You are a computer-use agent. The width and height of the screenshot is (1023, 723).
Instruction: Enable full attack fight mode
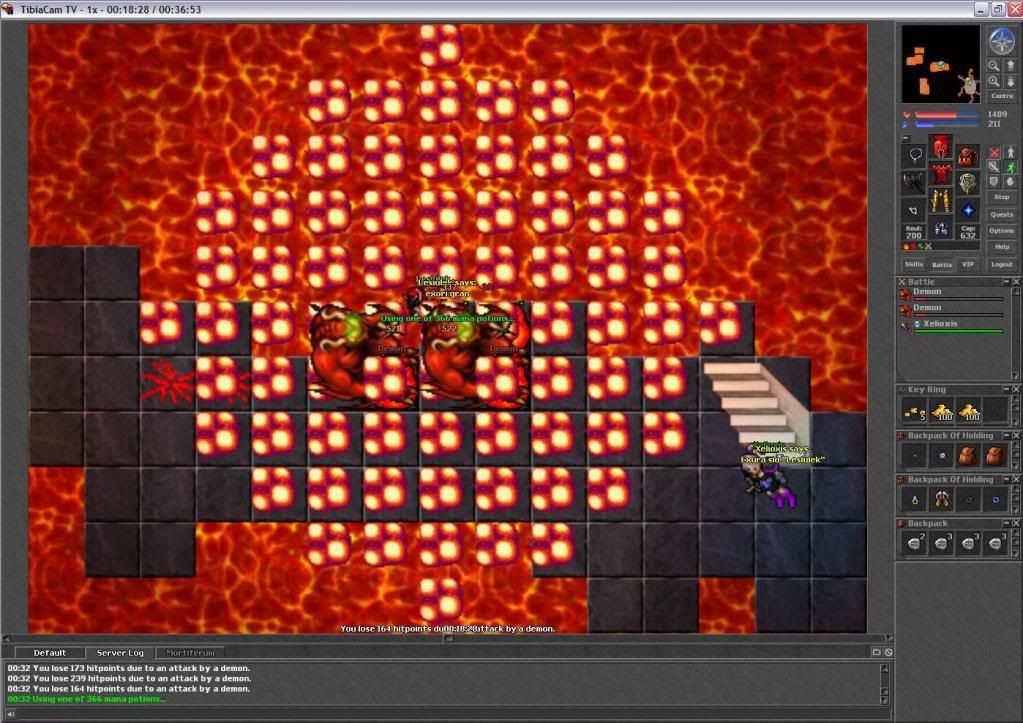(994, 153)
